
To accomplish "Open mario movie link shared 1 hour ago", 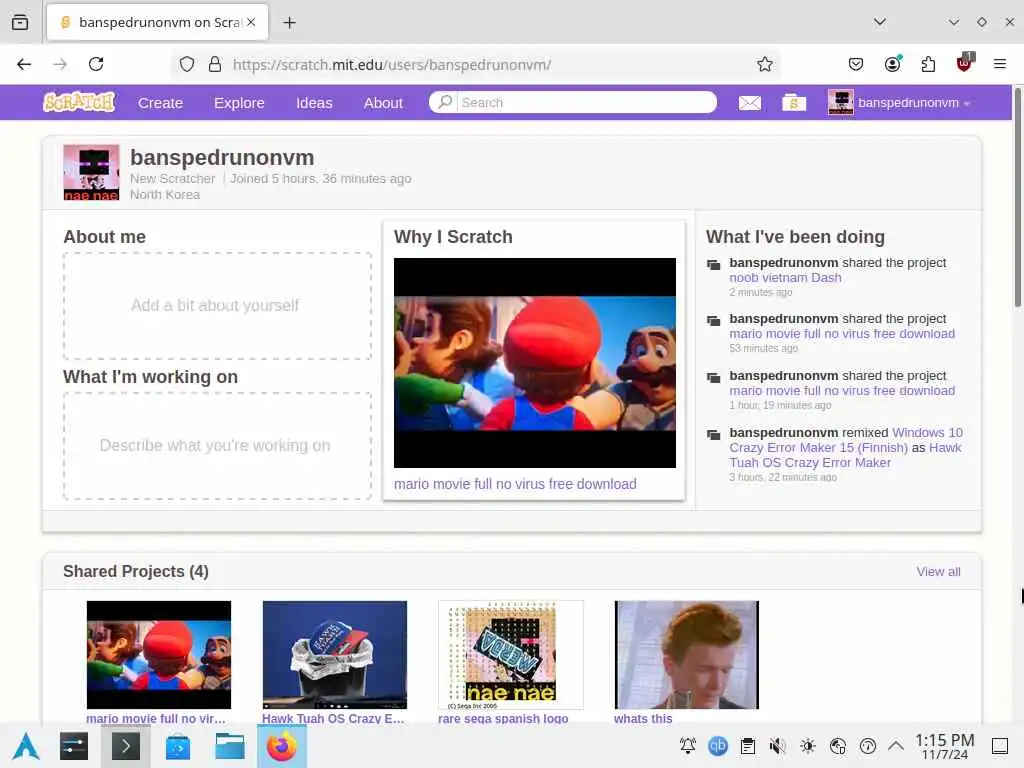I will 842,391.
